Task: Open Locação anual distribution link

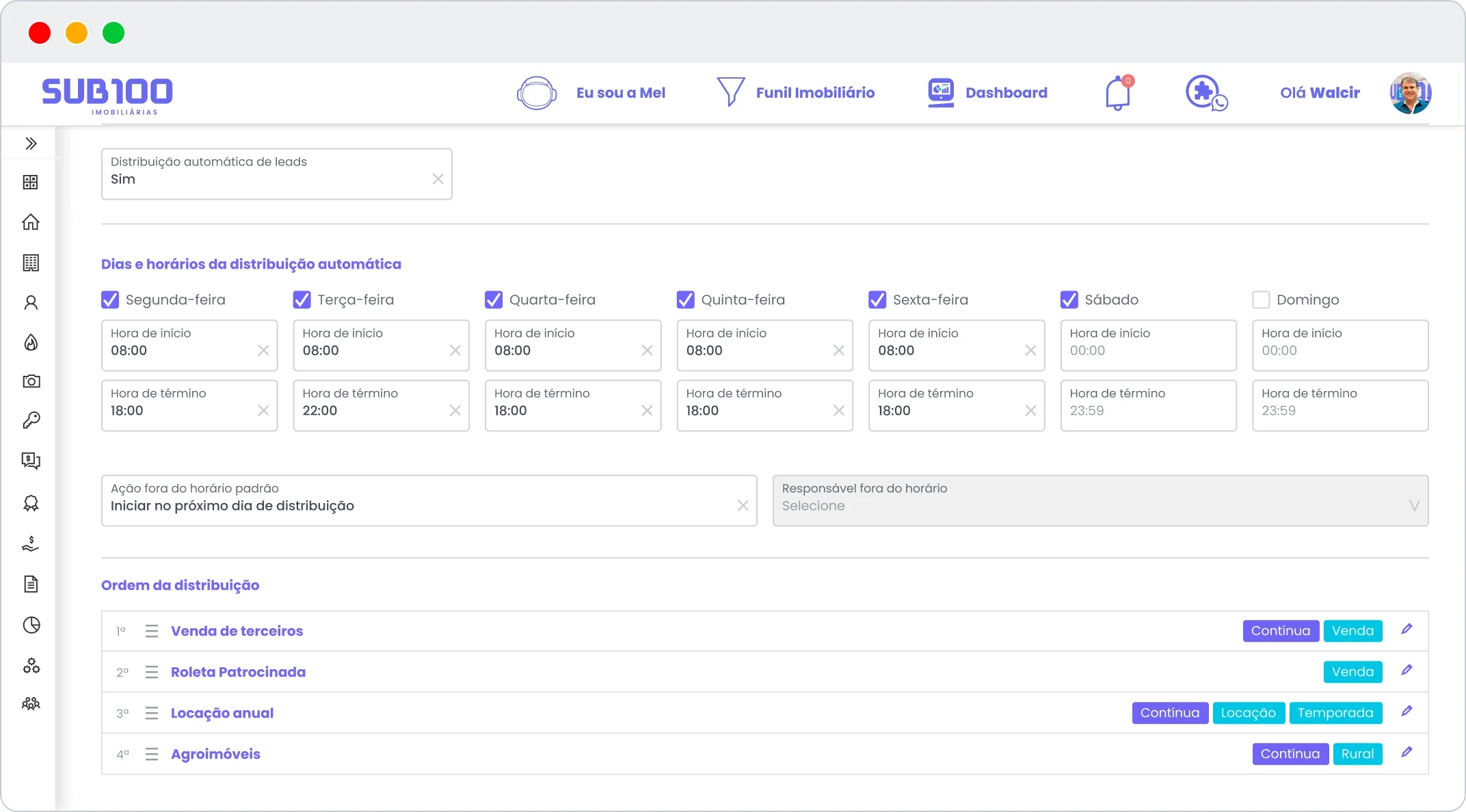Action: [222, 713]
